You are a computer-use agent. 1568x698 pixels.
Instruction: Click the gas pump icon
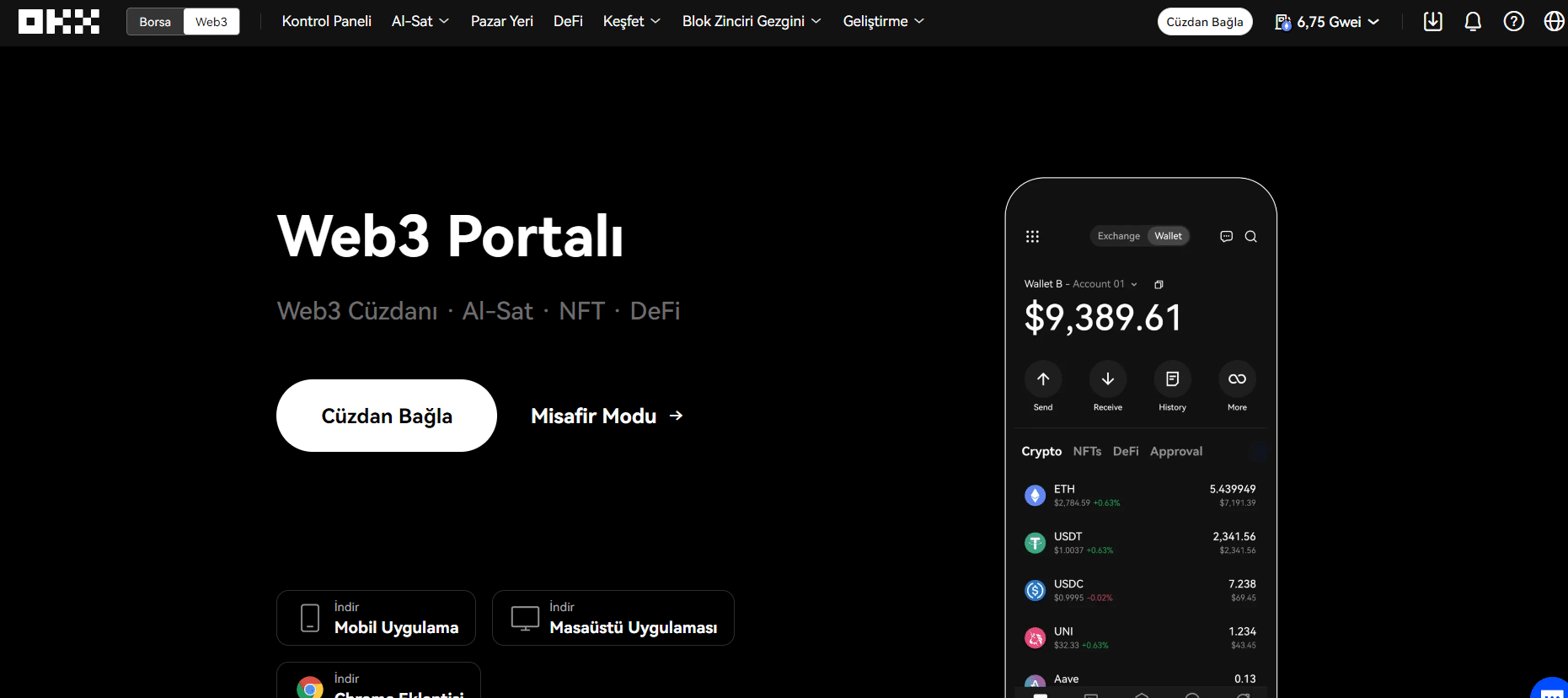pos(1282,22)
